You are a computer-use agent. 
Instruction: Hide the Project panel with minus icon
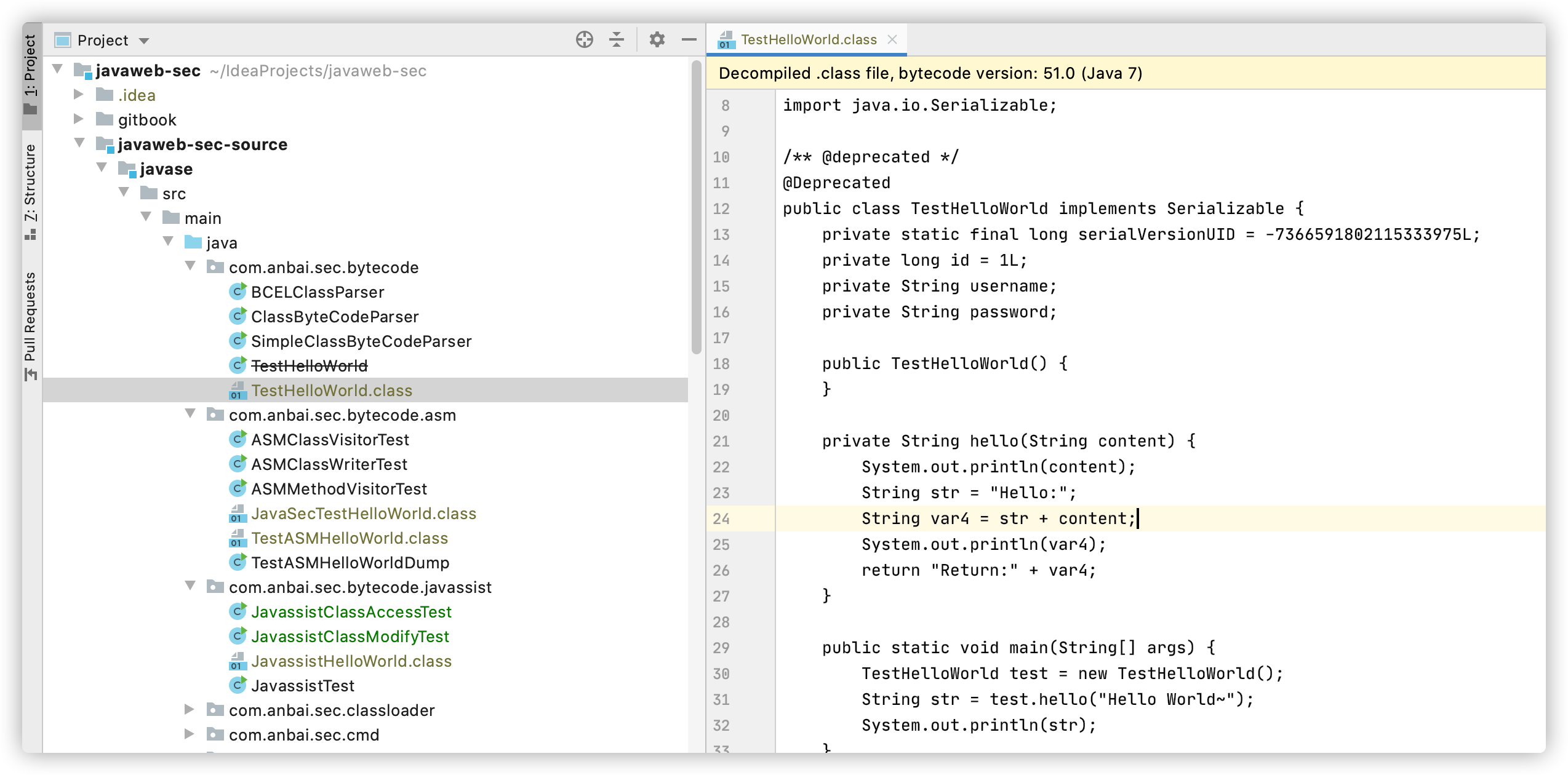click(689, 40)
